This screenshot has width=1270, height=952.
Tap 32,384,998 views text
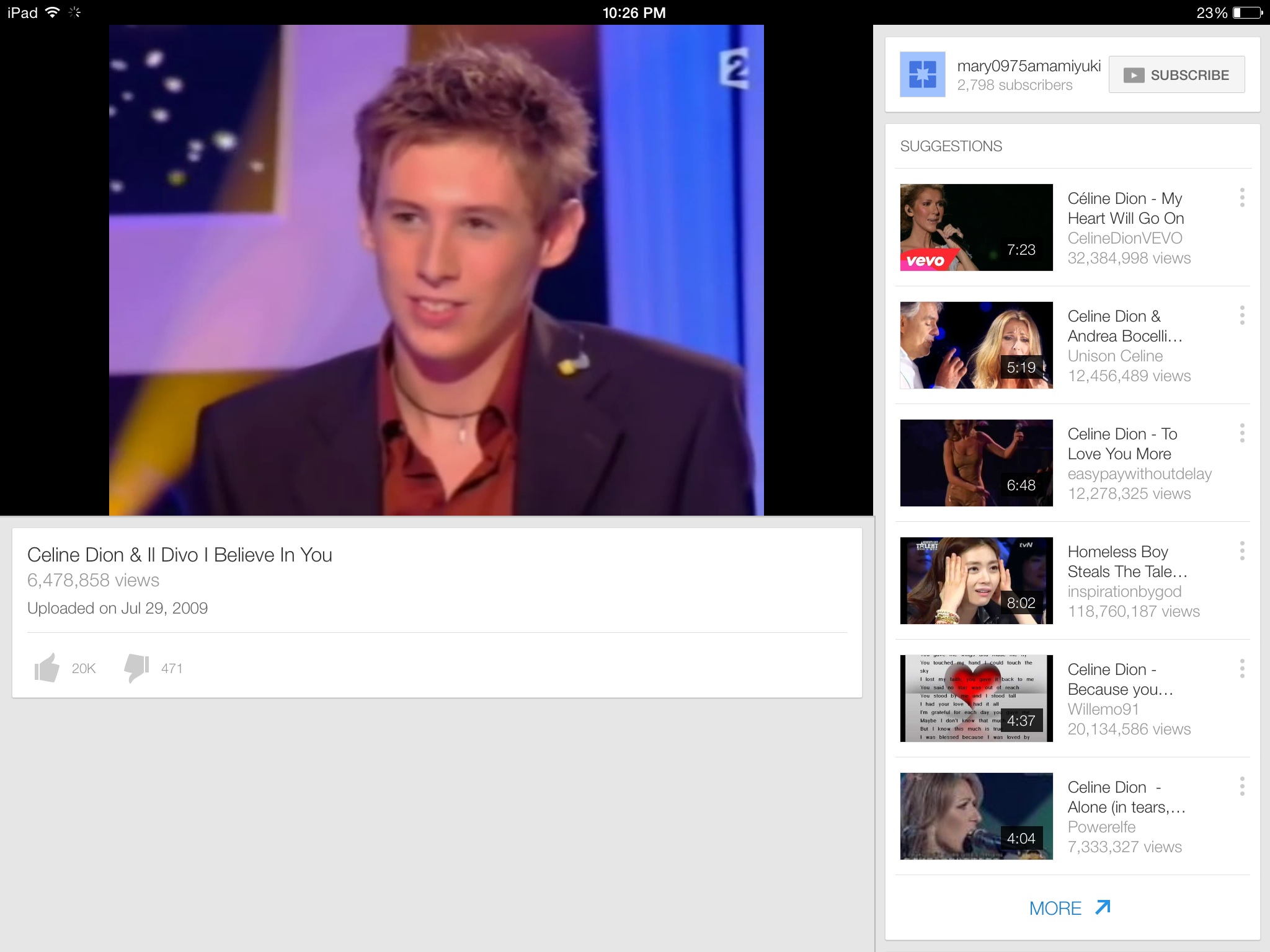[x=1129, y=258]
